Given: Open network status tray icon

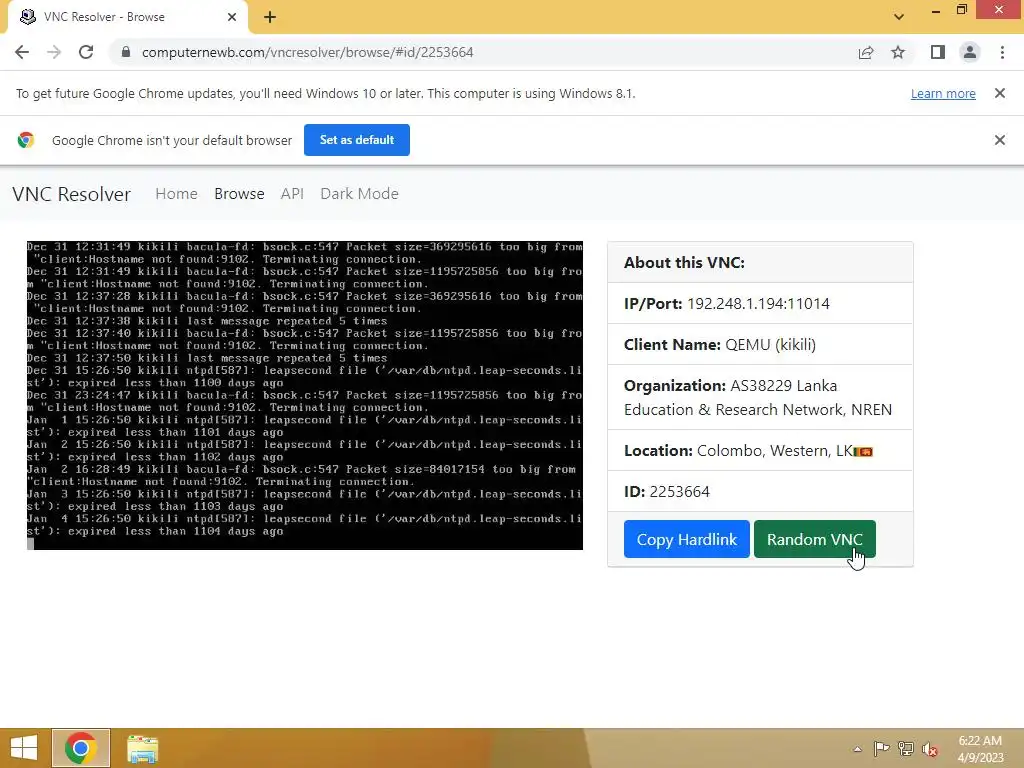Looking at the screenshot, I should (x=906, y=749).
